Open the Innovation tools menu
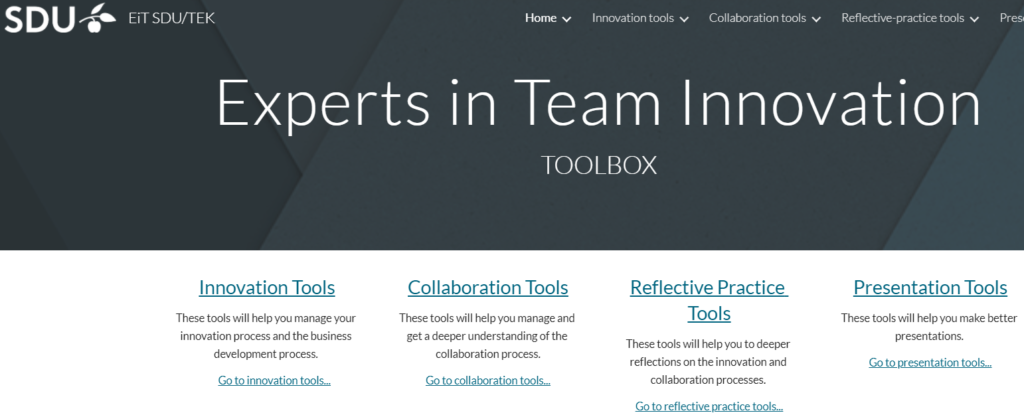Viewport: 1024px width, 419px height. pyautogui.click(x=633, y=18)
